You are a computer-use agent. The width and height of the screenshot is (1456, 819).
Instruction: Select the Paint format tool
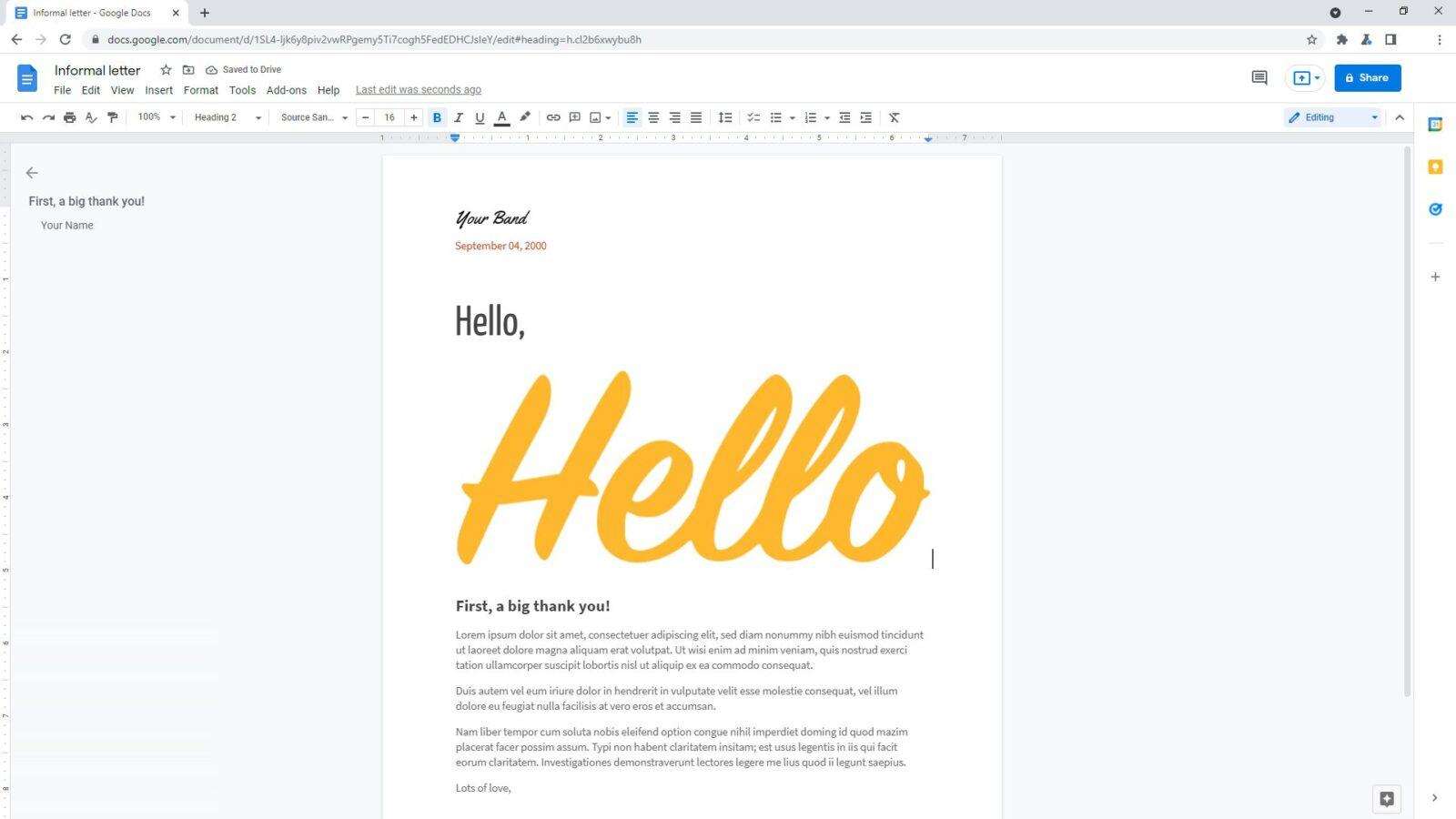(x=112, y=116)
